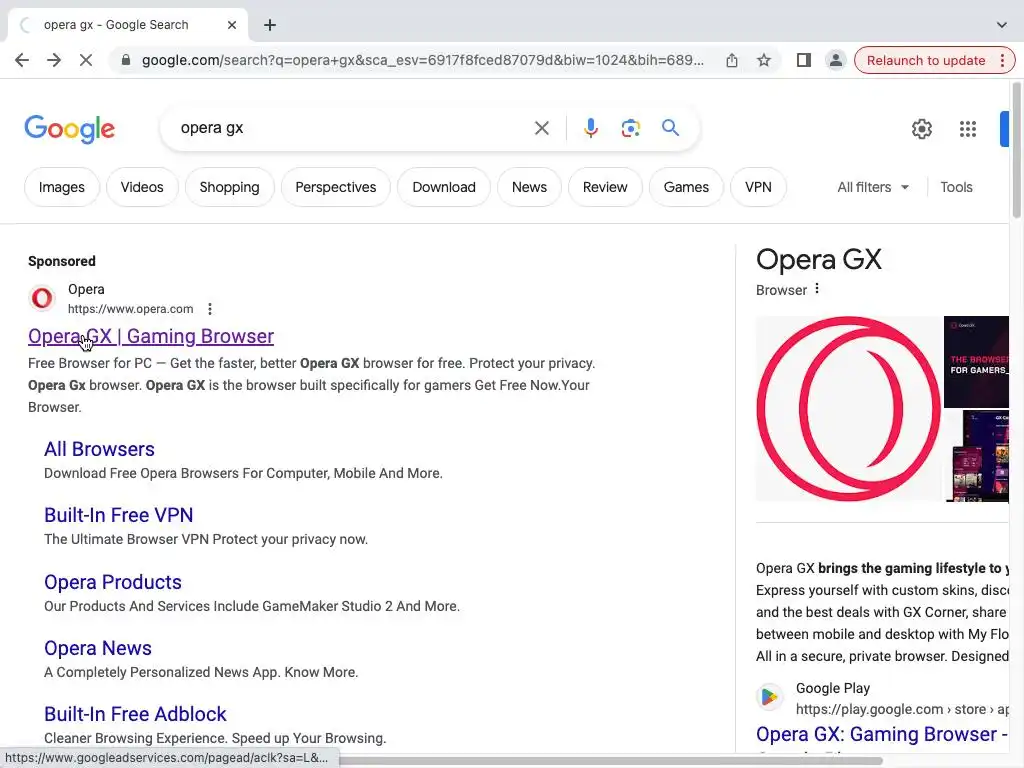Click the 'Sponsored' label
The image size is (1024, 768).
pos(61,261)
